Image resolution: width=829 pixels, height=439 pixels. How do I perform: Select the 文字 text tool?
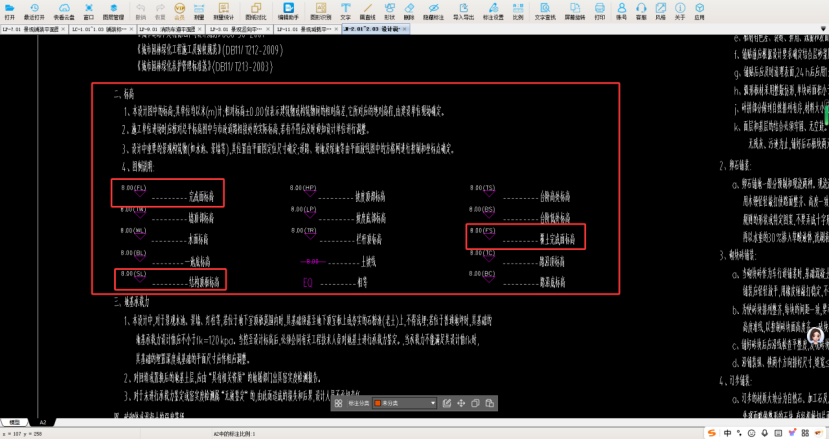pyautogui.click(x=344, y=11)
